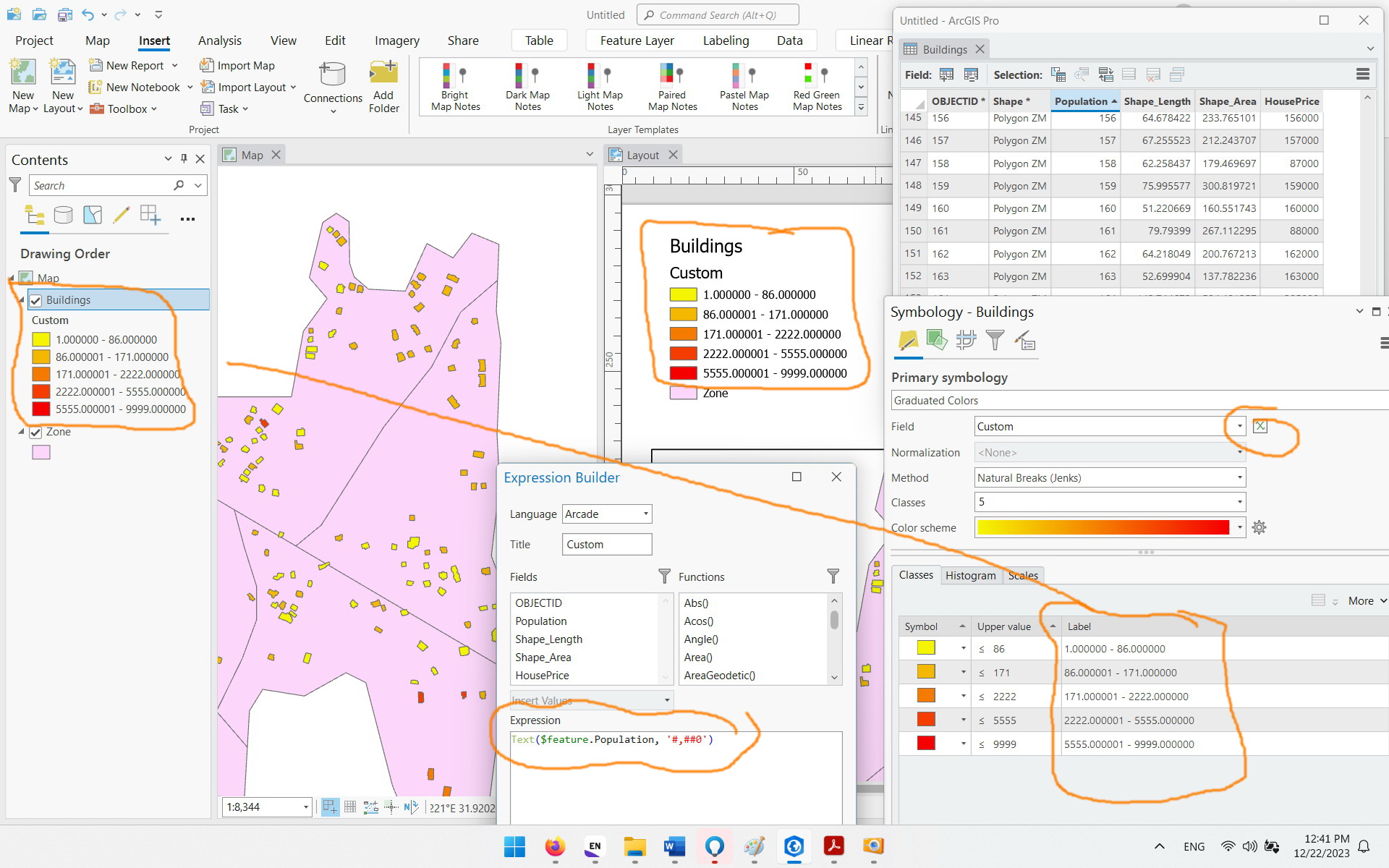Toggle visibility of the Buildings layer
This screenshot has height=868, width=1389.
(x=35, y=300)
